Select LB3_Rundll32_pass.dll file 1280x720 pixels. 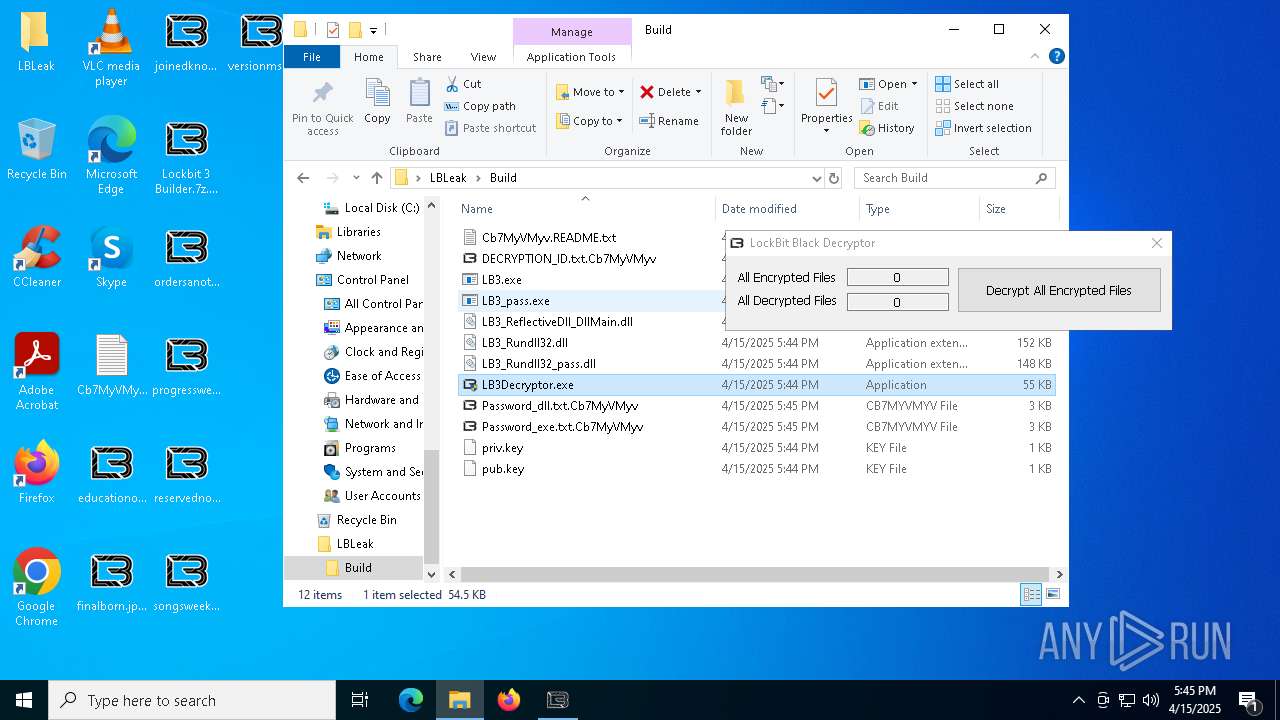click(539, 364)
